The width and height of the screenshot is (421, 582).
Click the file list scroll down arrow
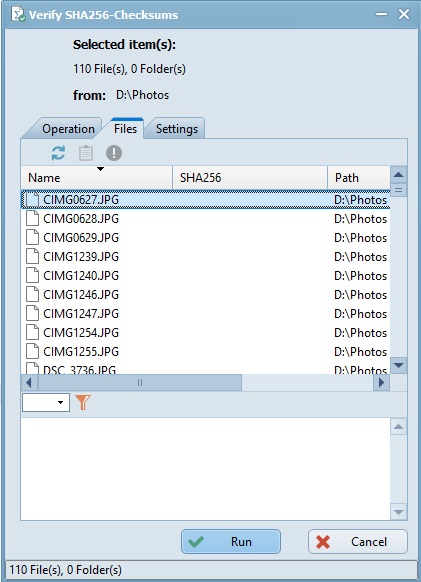pos(399,365)
